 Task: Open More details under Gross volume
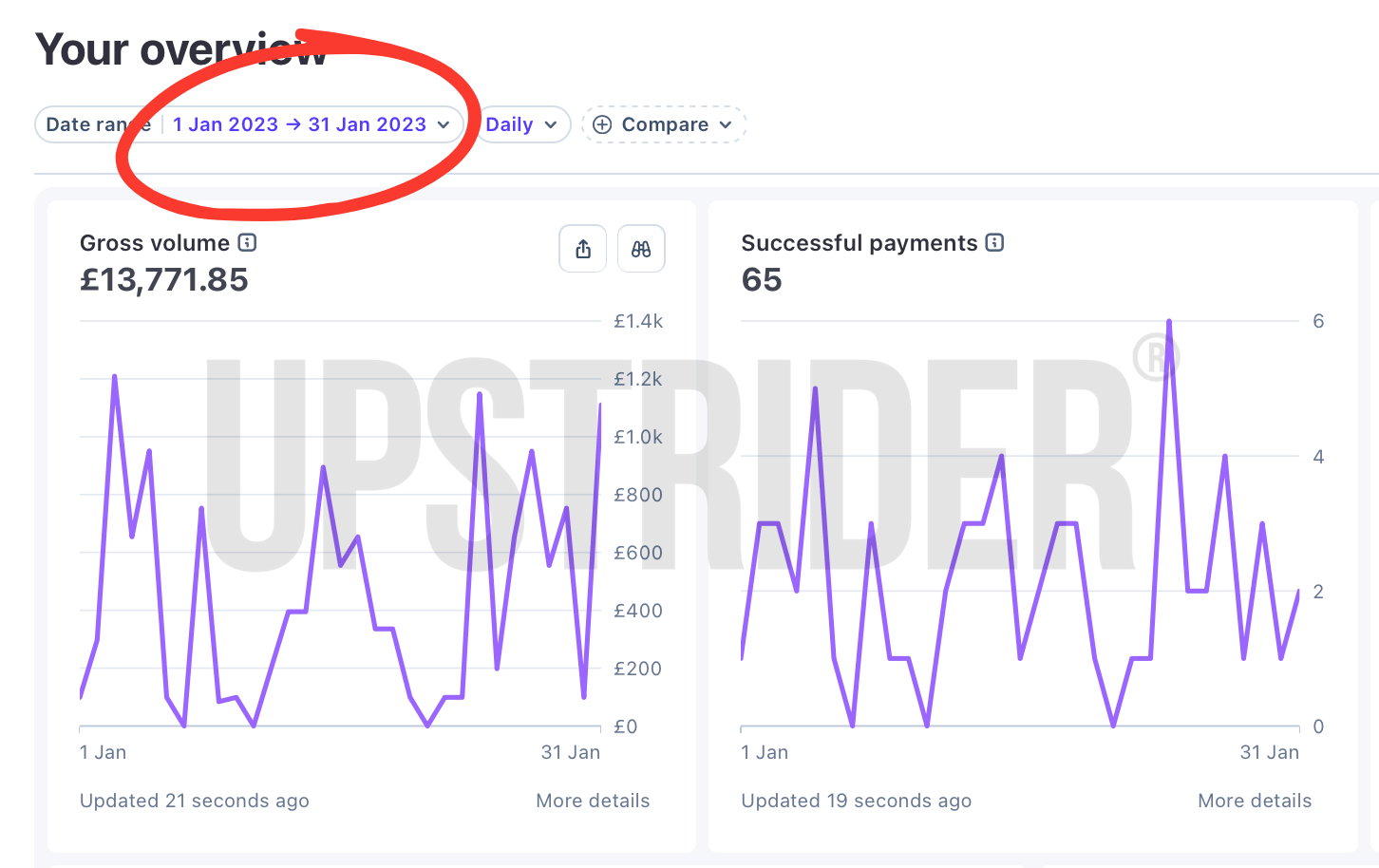pos(593,801)
